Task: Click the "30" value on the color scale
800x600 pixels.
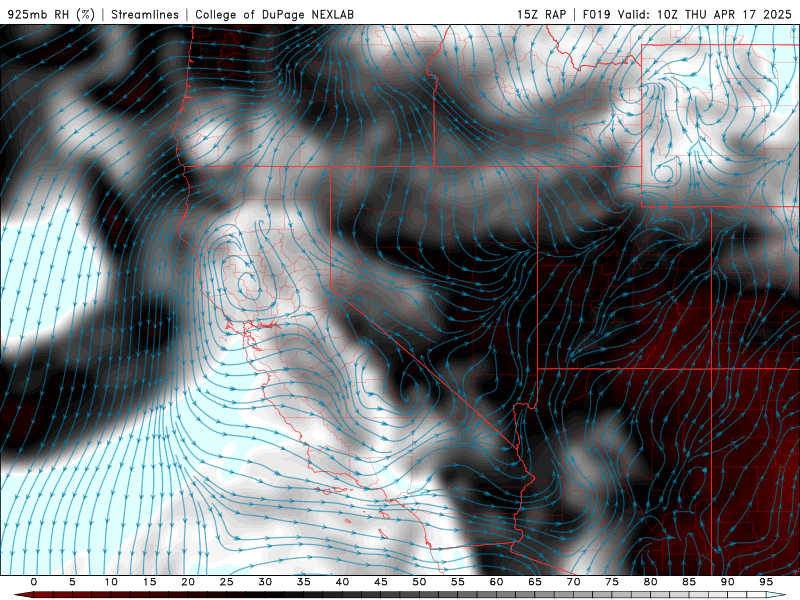Action: (x=265, y=582)
